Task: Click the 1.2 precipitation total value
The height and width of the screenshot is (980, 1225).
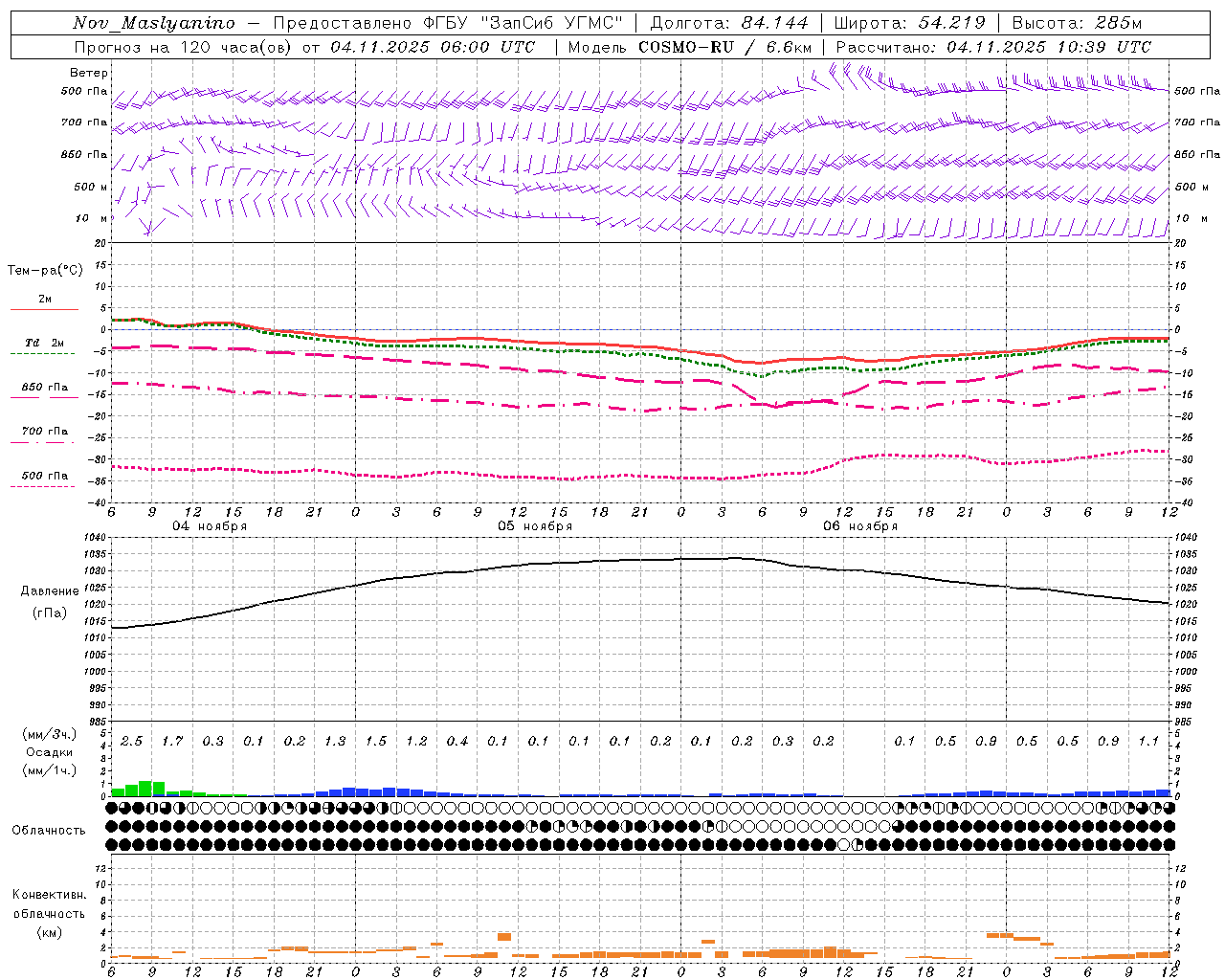Action: [416, 741]
